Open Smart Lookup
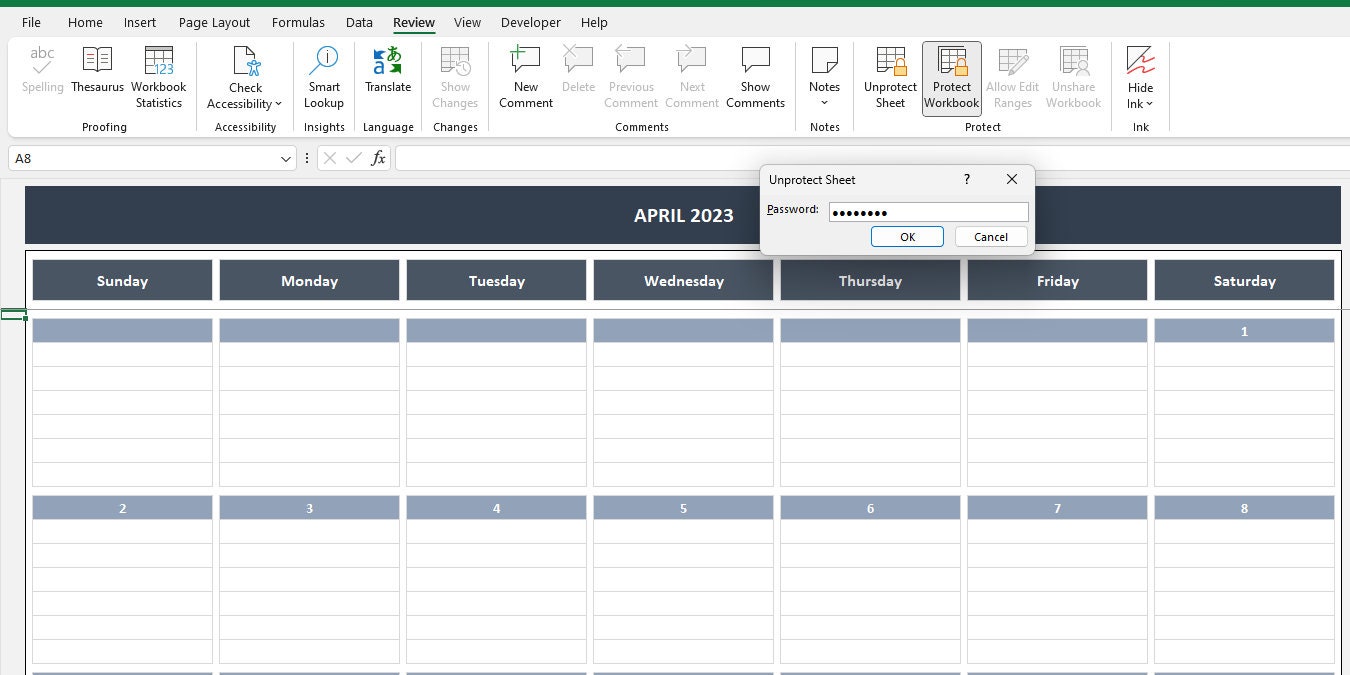Viewport: 1350px width, 675px height. [x=323, y=75]
